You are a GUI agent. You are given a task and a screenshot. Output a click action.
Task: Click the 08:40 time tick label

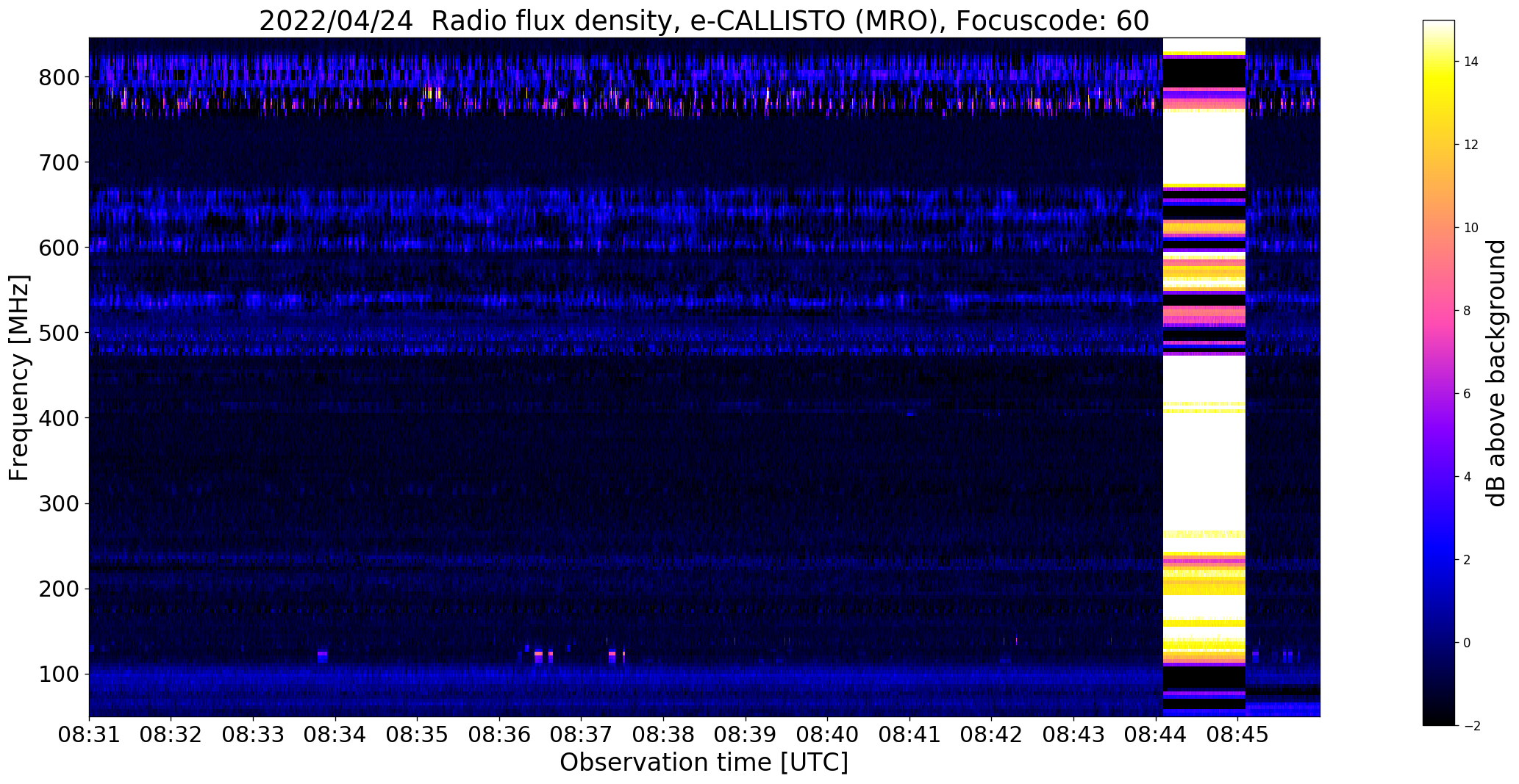click(x=828, y=734)
